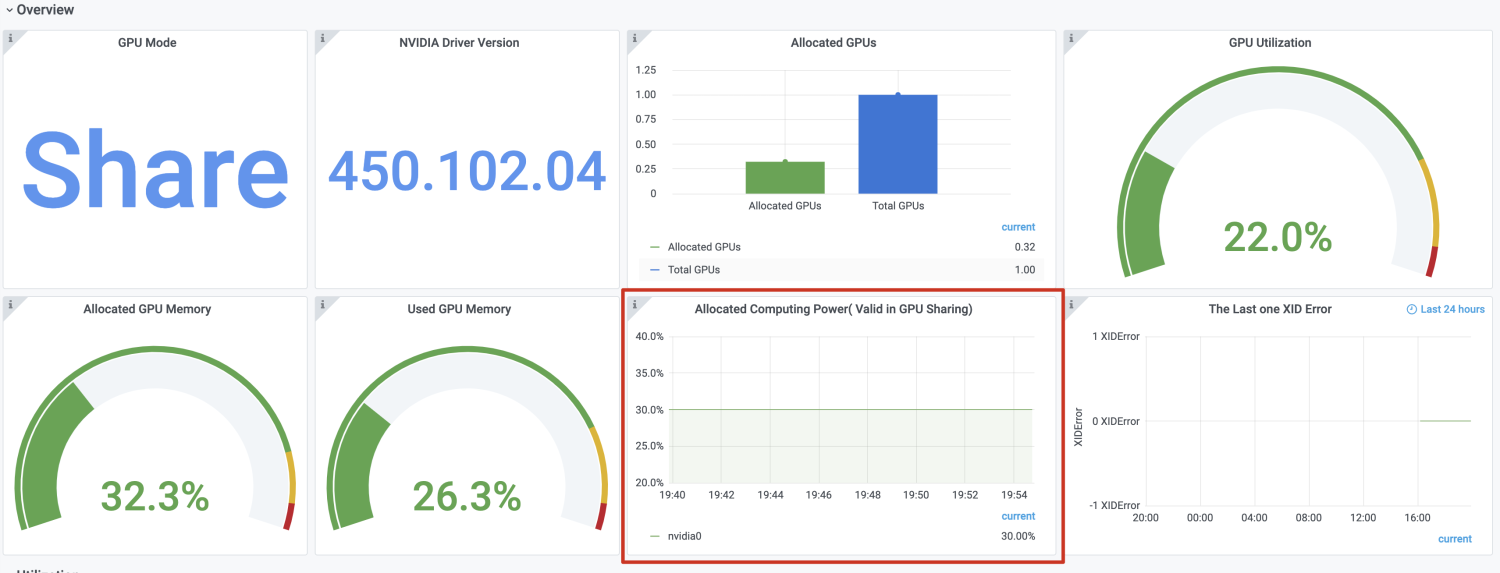
Task: Click the 22.0% GPU utilization value
Action: (1277, 237)
